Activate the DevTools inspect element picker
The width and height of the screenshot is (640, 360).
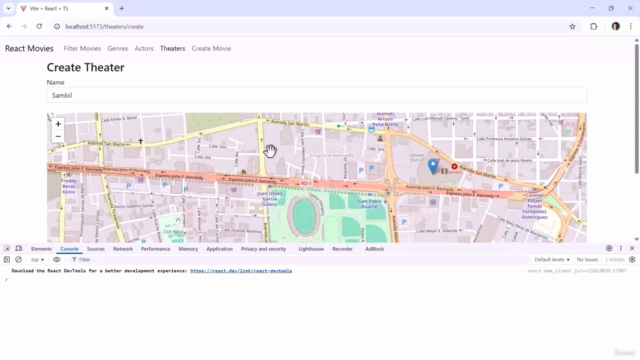[x=7, y=249]
